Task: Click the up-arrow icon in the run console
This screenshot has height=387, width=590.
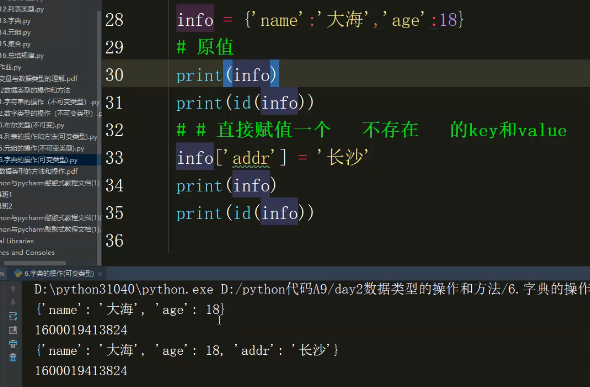Action: [x=13, y=289]
